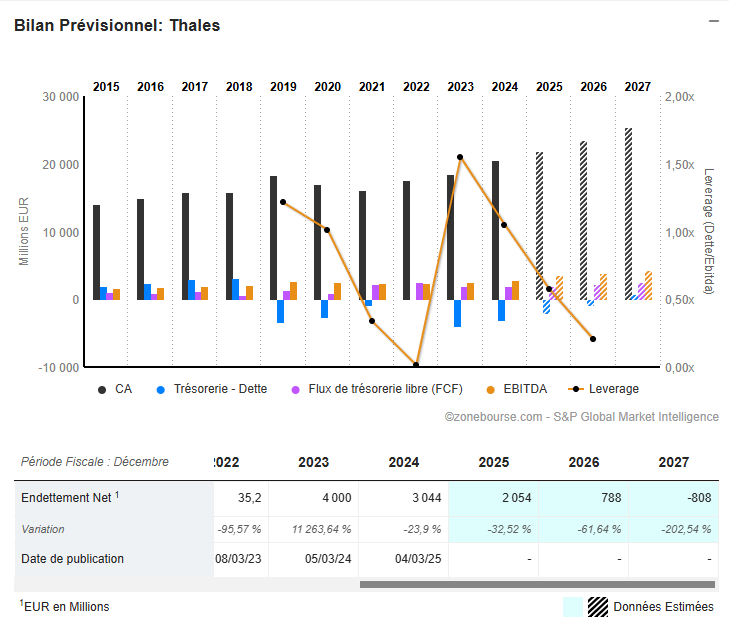
Task: Click the EUR en Millions footnote
Action: coord(65,606)
